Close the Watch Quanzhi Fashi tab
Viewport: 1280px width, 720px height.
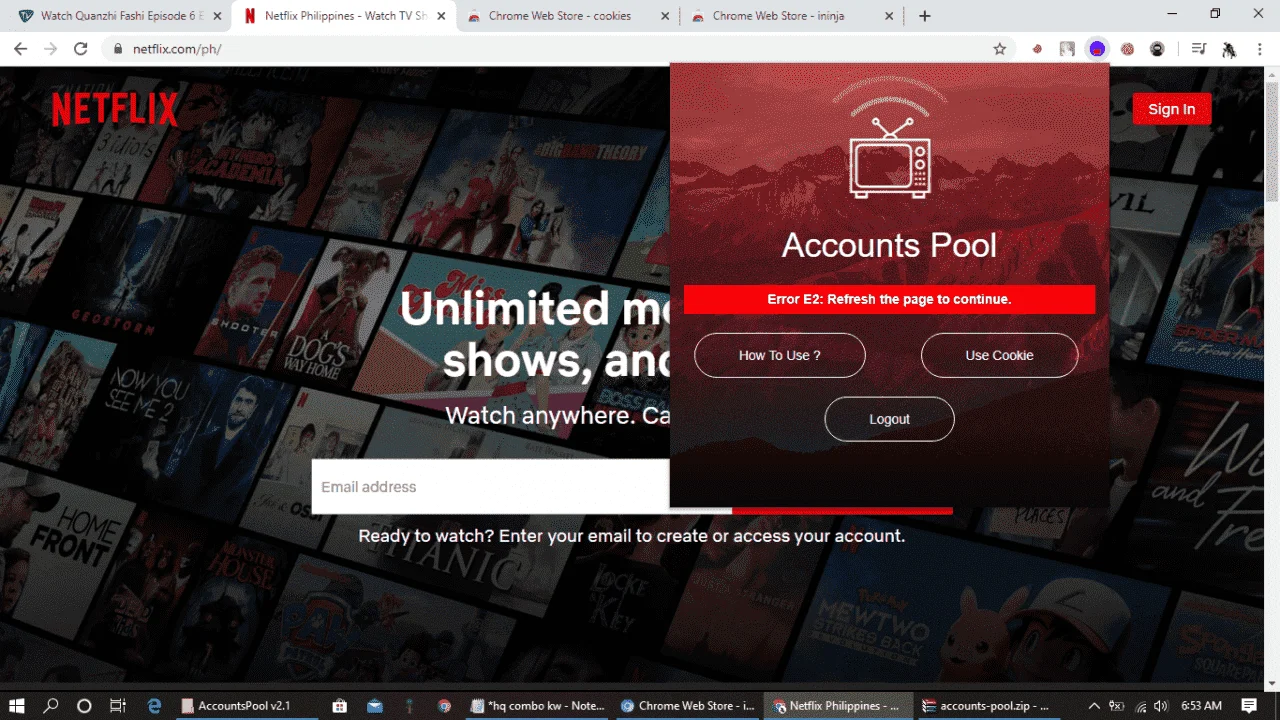click(x=216, y=16)
